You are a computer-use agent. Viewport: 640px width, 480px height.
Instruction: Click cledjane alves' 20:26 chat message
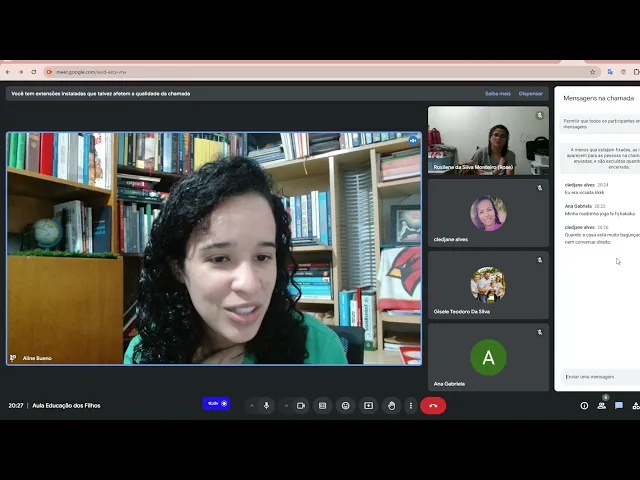click(602, 238)
